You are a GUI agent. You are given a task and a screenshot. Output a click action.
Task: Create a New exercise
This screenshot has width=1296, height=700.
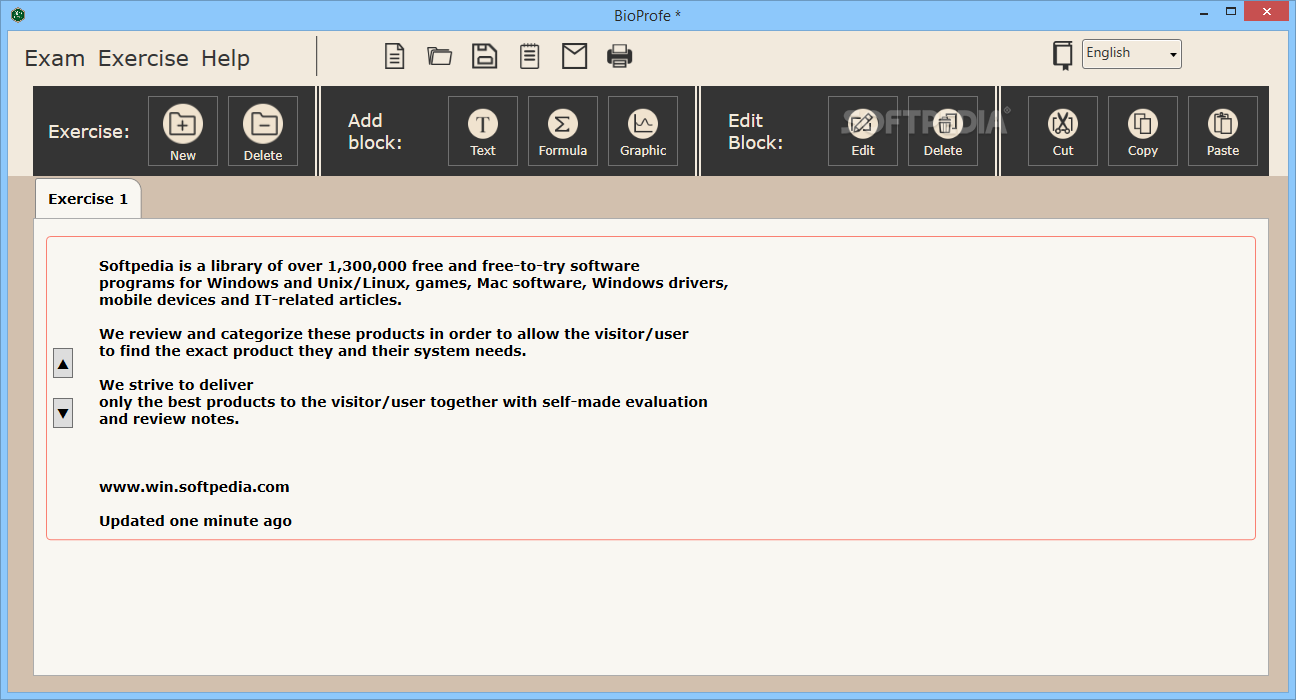pos(183,131)
